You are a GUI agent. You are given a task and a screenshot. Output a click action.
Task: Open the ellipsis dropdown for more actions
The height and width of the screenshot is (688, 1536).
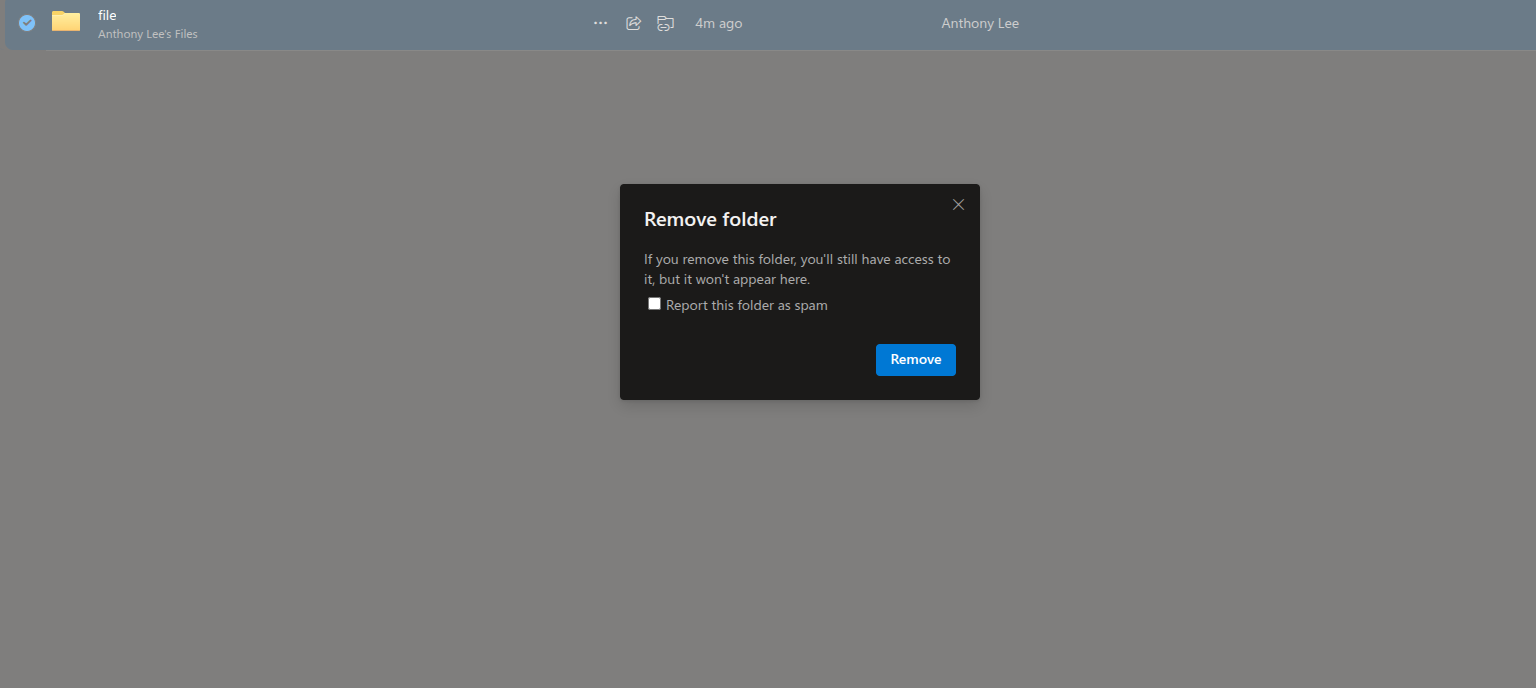(x=599, y=23)
